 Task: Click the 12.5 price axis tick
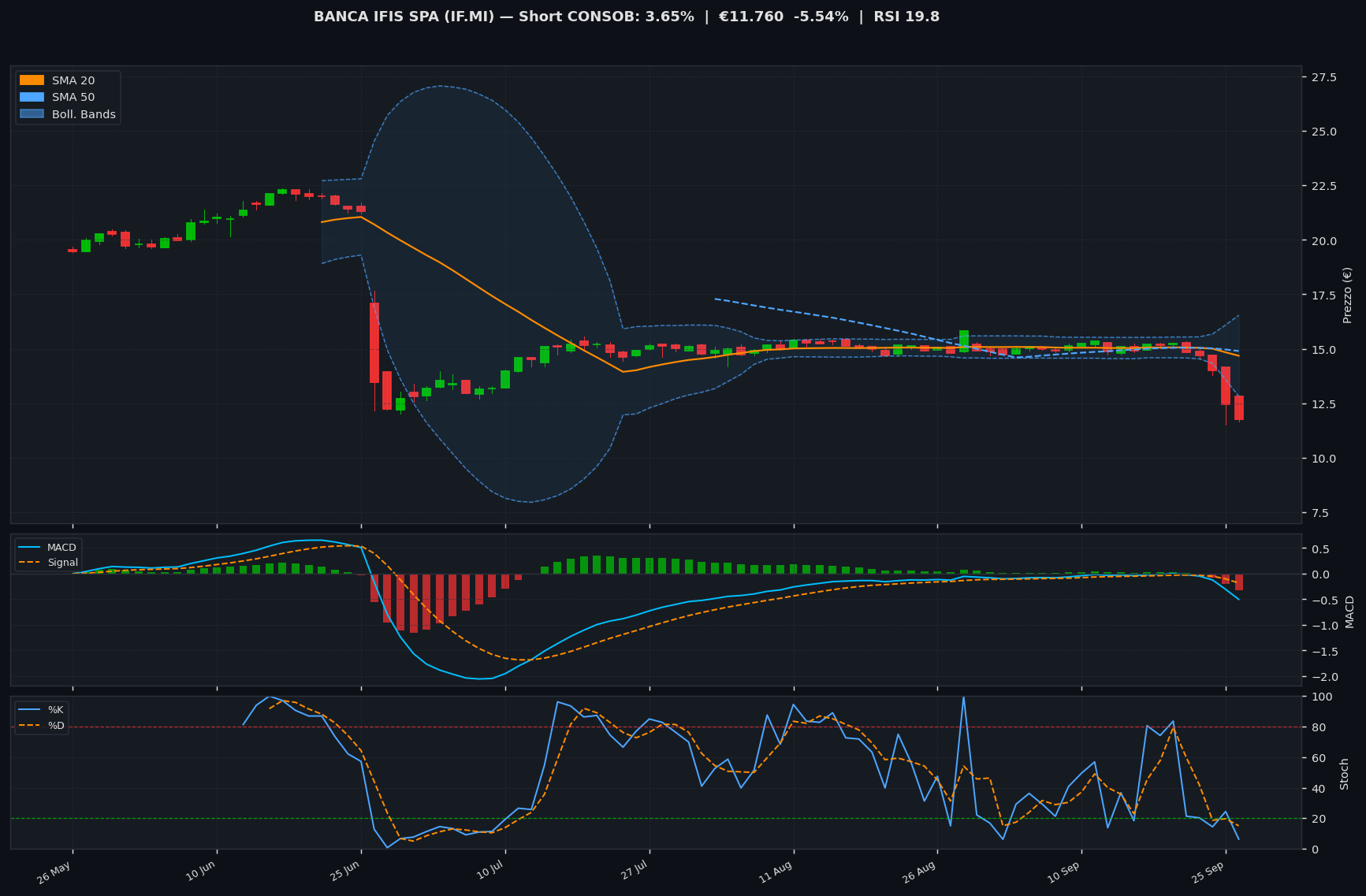[1323, 404]
